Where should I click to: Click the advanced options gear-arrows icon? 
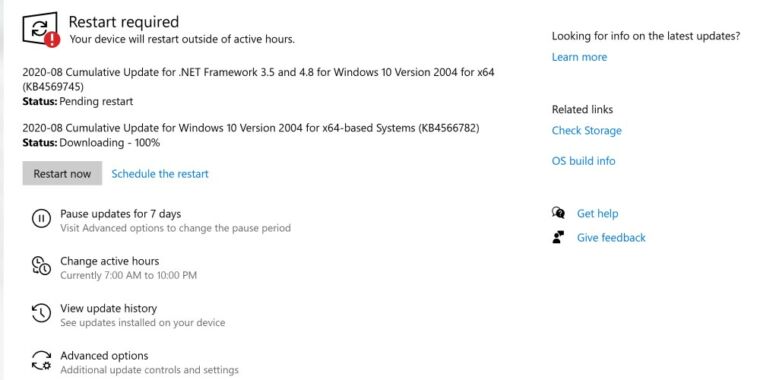(41, 361)
